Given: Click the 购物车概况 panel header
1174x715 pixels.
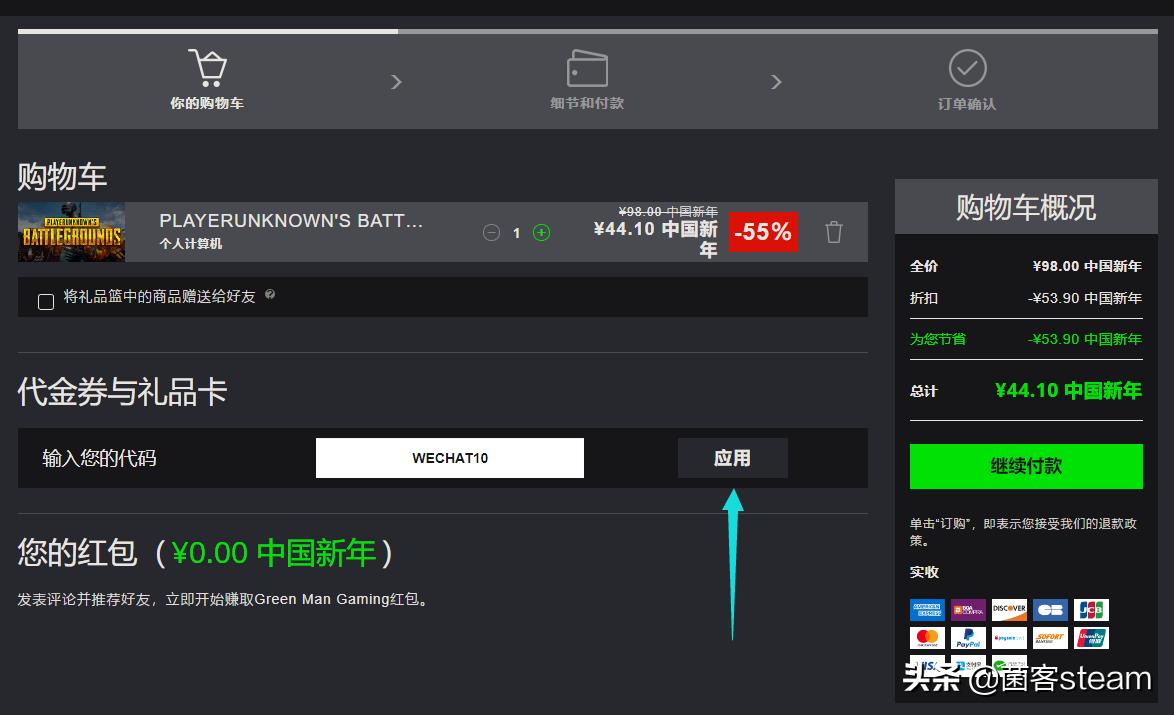Looking at the screenshot, I should click(x=1026, y=207).
